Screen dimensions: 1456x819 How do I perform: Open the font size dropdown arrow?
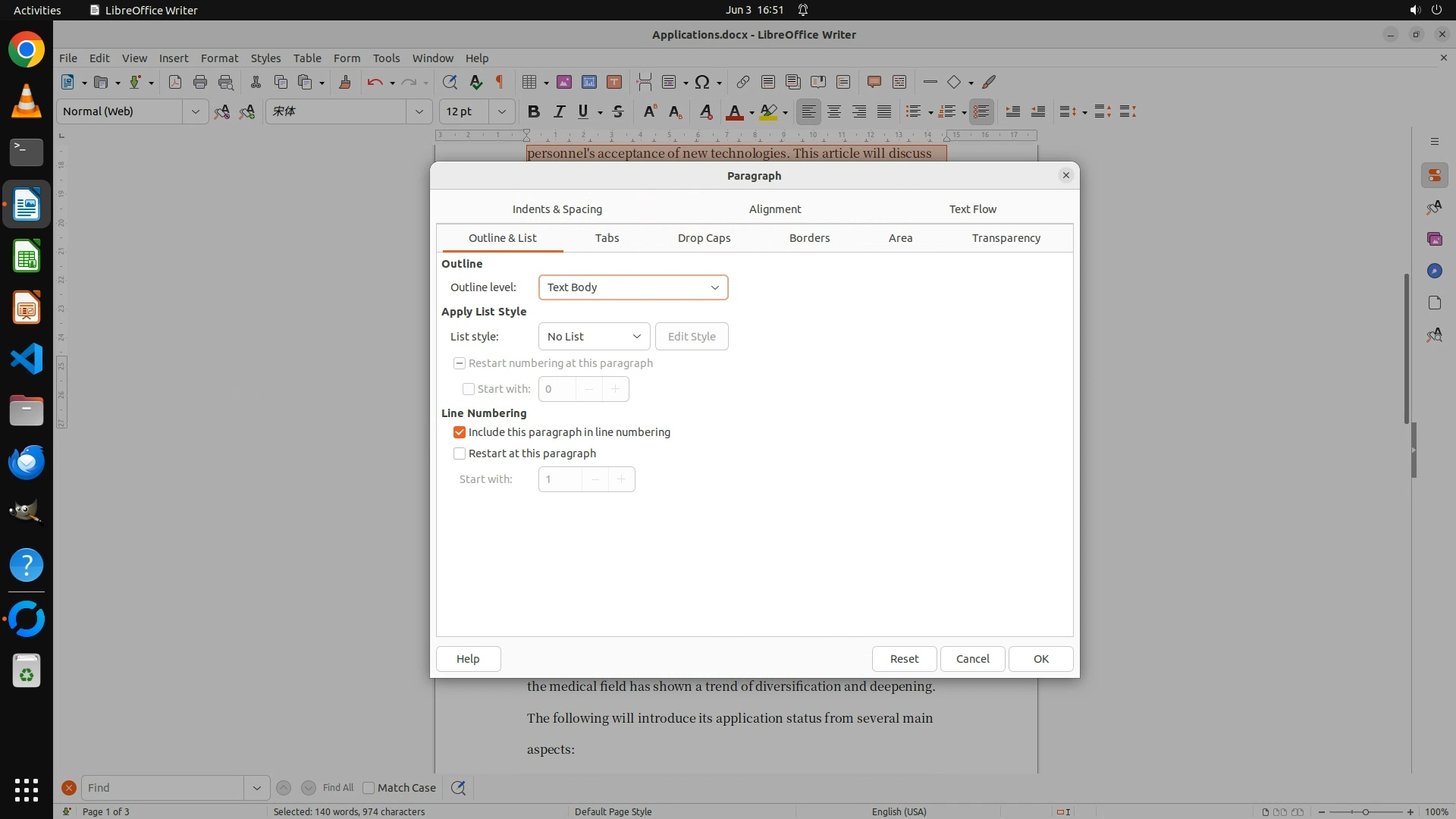click(x=501, y=111)
